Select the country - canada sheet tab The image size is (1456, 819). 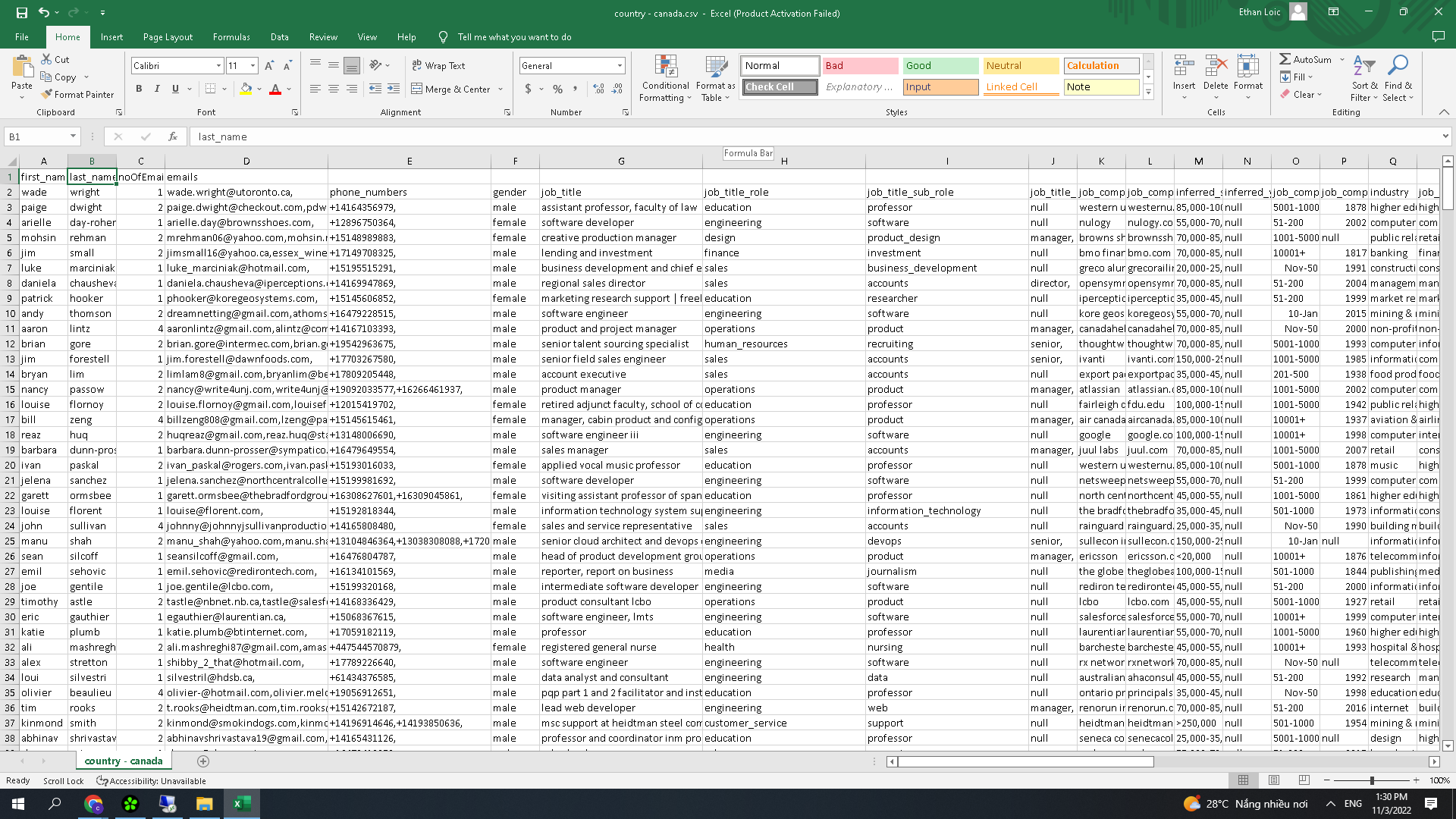click(124, 761)
